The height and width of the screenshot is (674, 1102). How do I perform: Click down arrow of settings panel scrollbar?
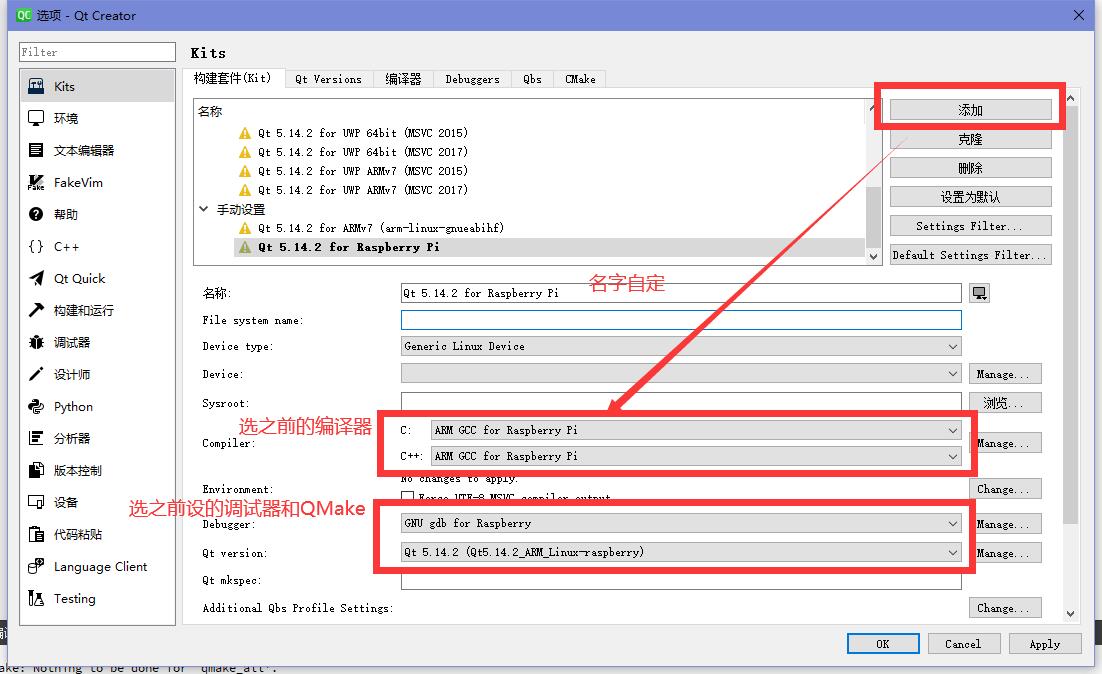point(1070,614)
